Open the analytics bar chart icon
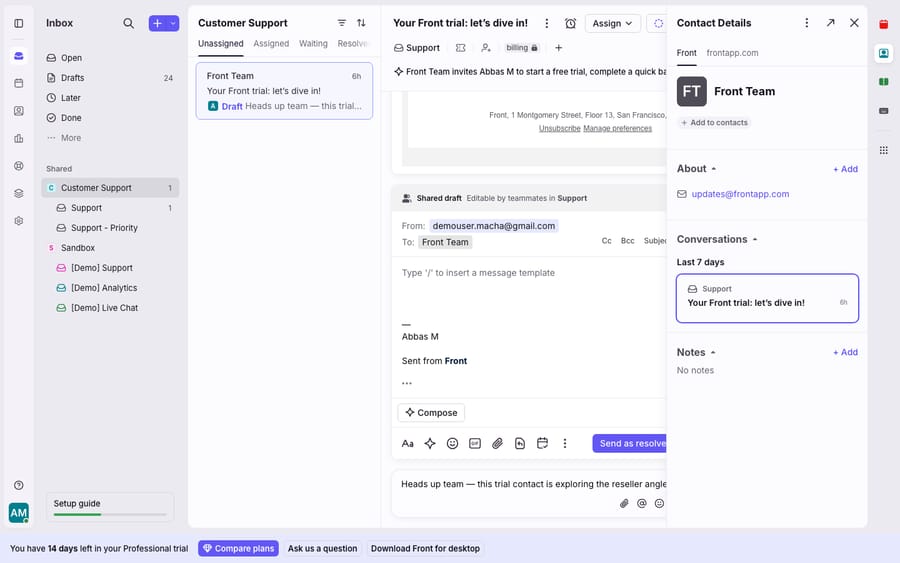The image size is (900, 563). point(19,138)
